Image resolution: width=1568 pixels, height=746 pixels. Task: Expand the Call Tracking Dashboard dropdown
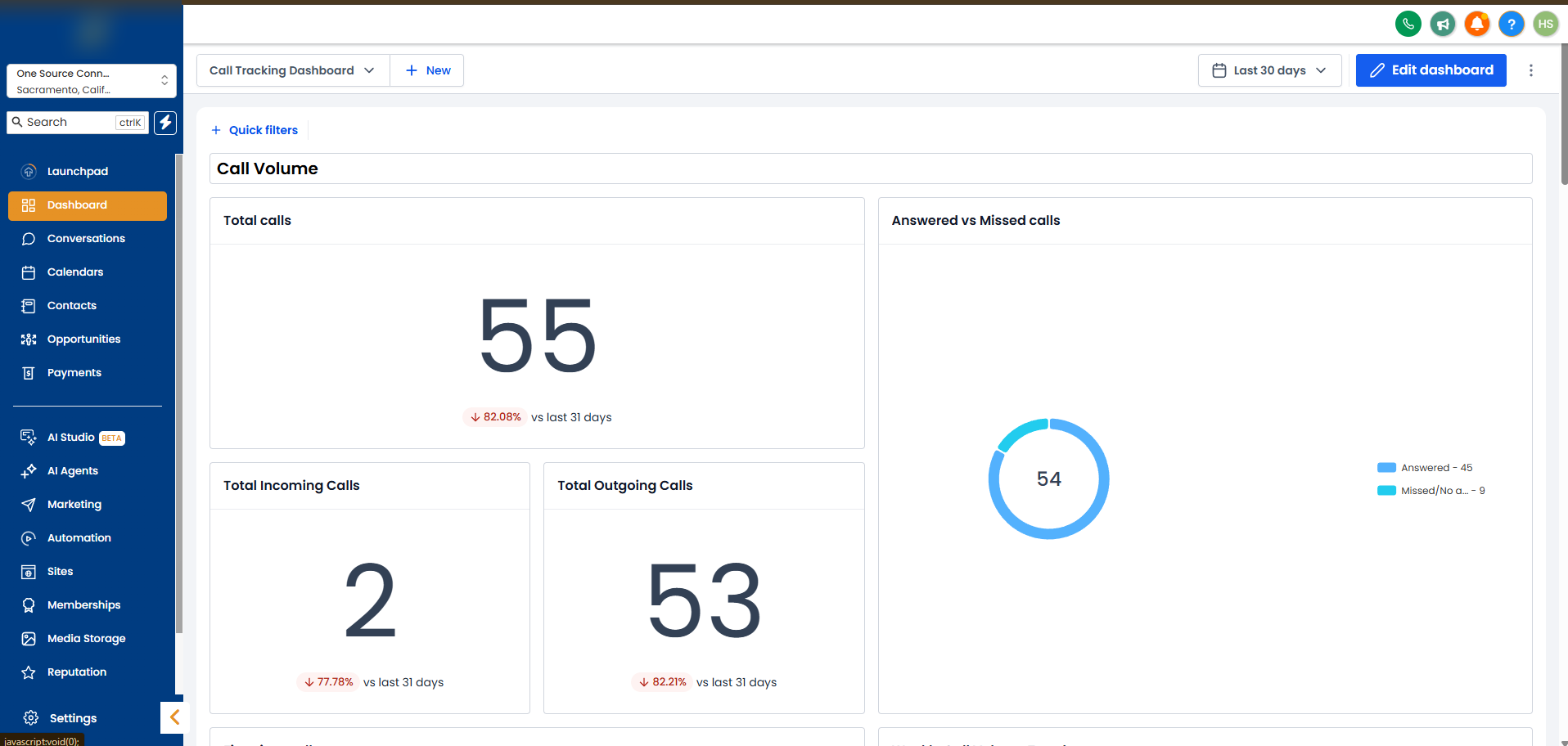click(293, 70)
